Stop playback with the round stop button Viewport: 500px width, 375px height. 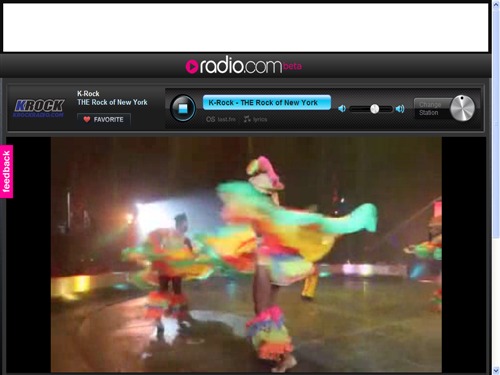(183, 108)
